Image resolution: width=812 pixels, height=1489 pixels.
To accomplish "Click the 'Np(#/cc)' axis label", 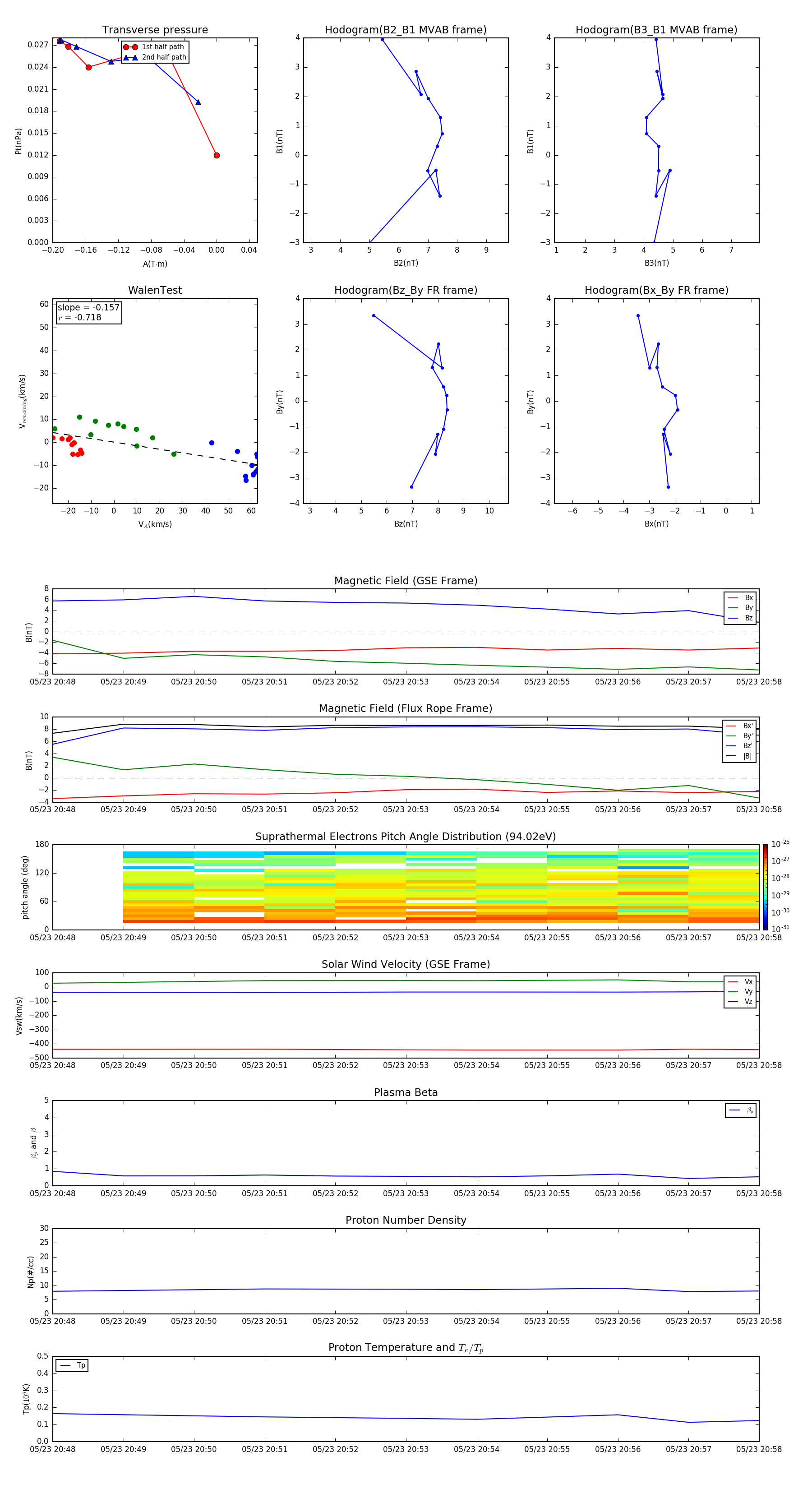I will click(x=31, y=1271).
